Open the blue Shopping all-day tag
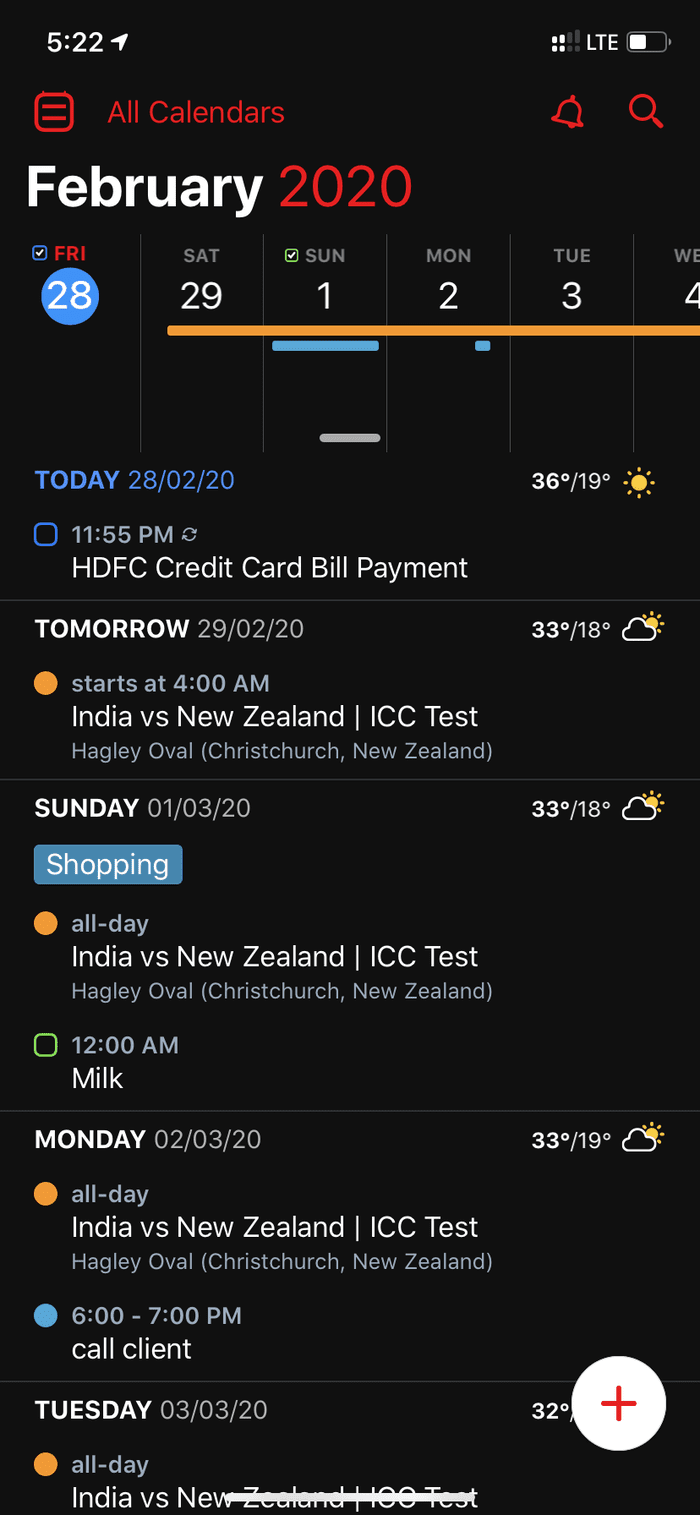The height and width of the screenshot is (1515, 700). click(108, 864)
